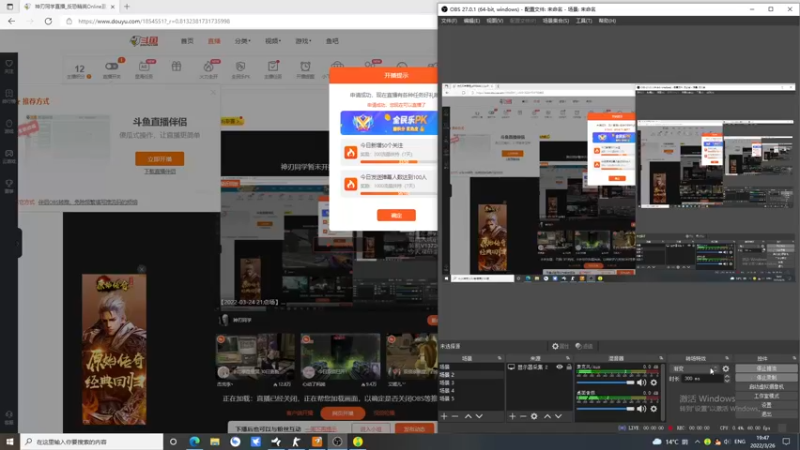Open OBS 设置 settings button

pos(766,405)
